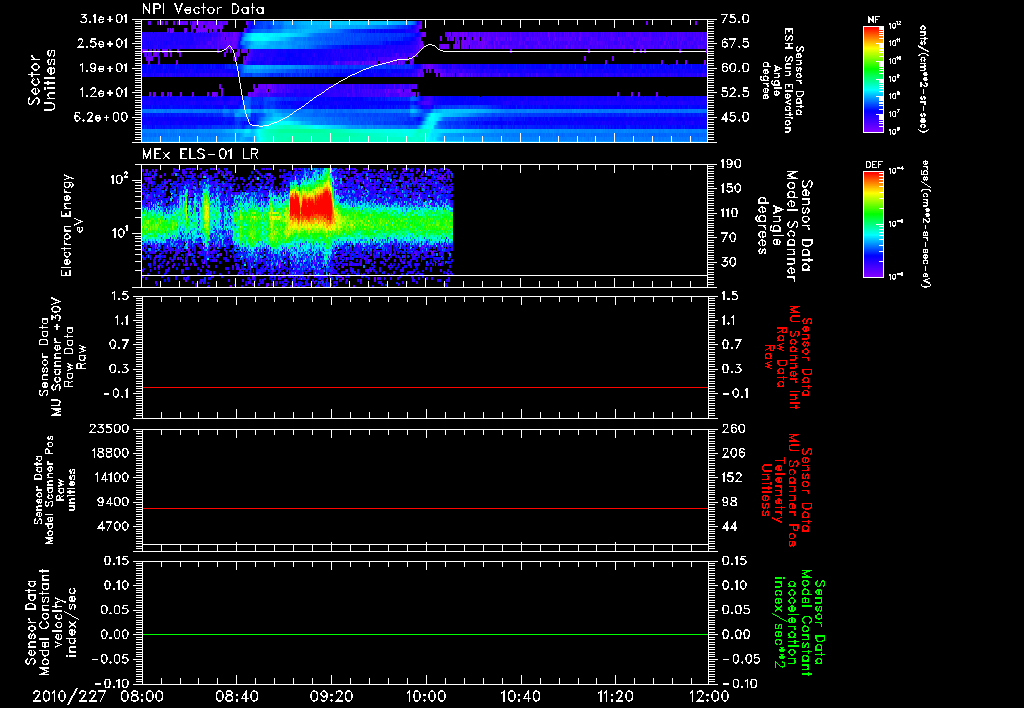1024x708 pixels.
Task: Click the "52.5" sun elevation tick
Action: coord(735,93)
